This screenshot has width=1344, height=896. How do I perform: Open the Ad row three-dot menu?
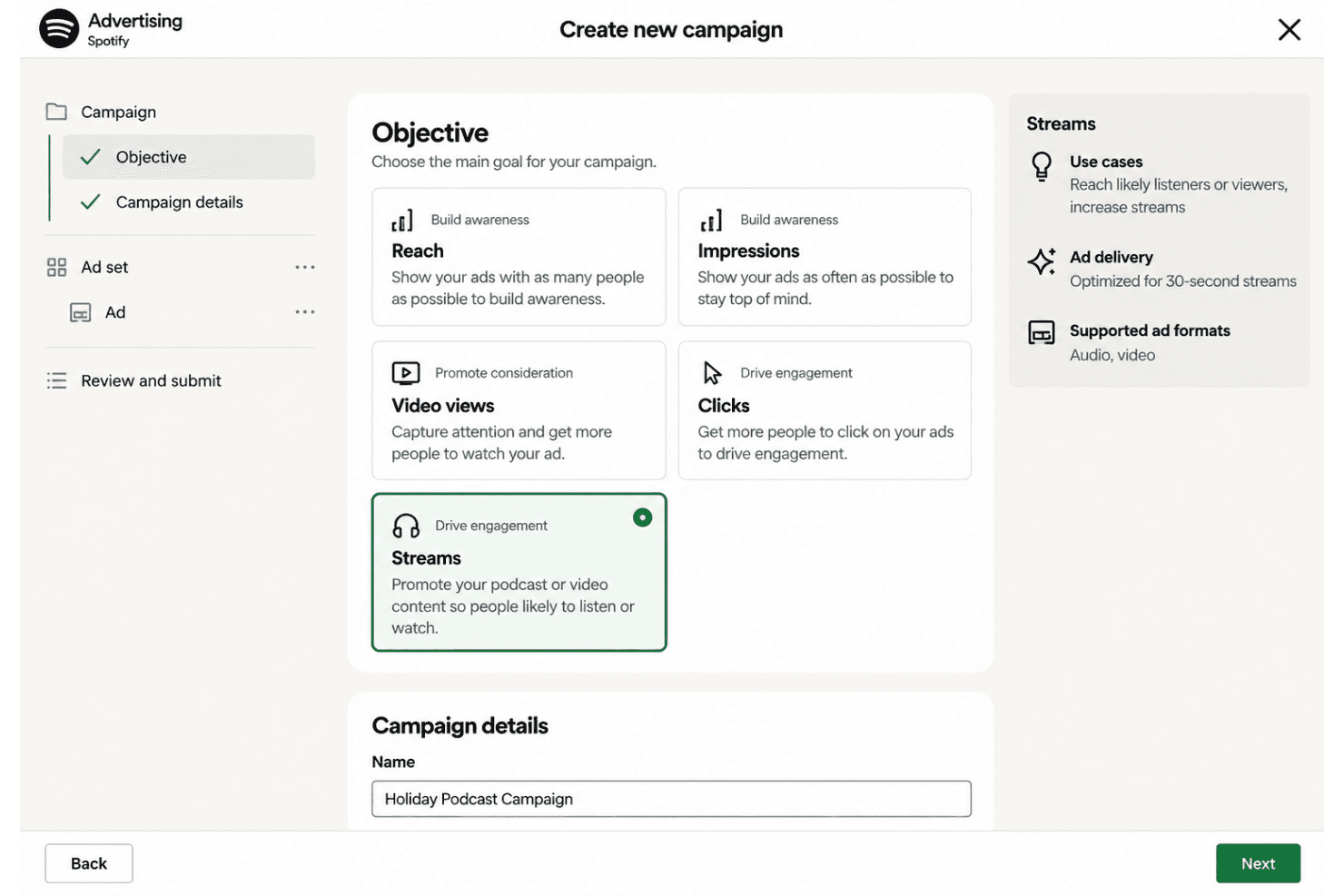click(305, 312)
